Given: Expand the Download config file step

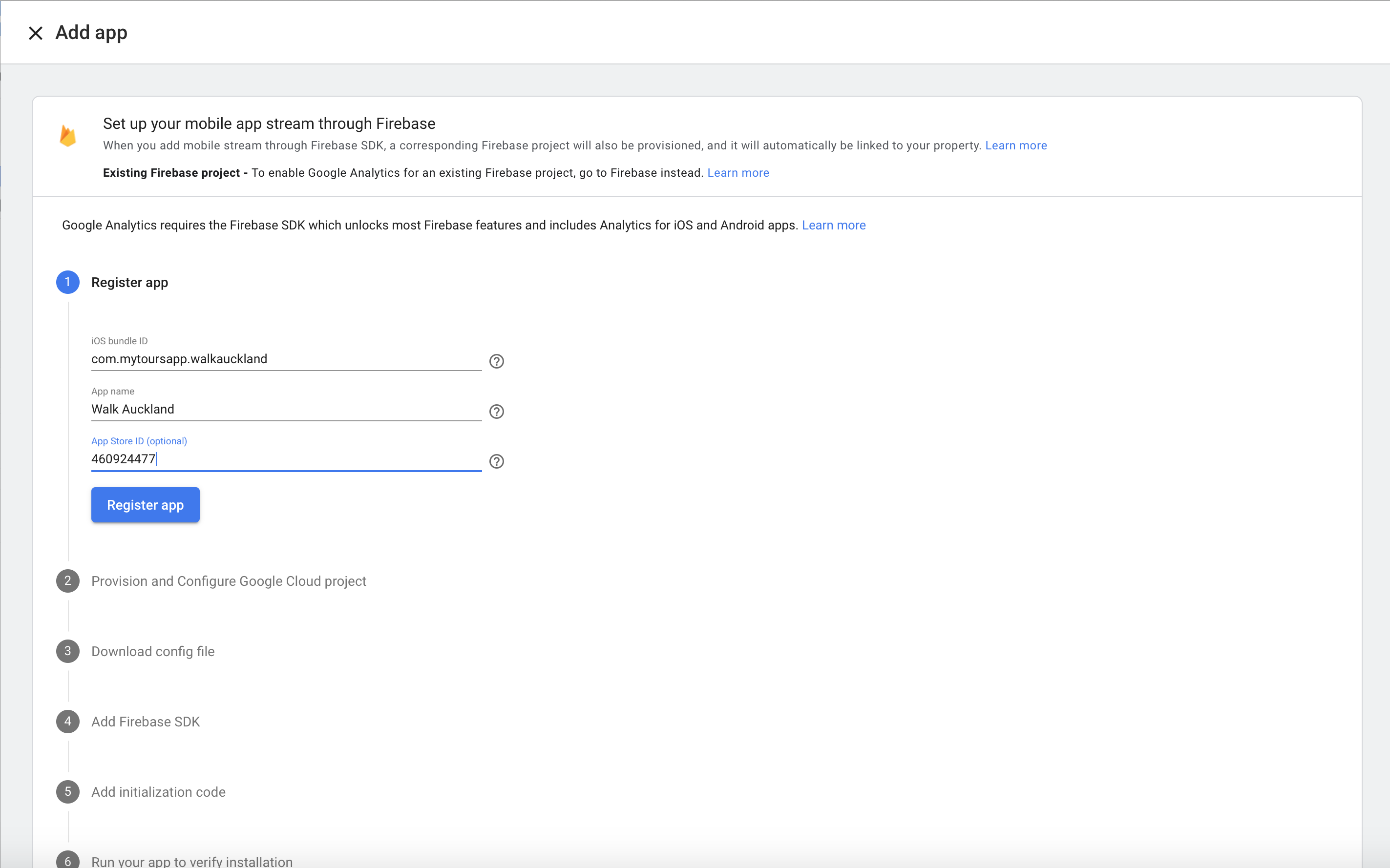Looking at the screenshot, I should 153,652.
